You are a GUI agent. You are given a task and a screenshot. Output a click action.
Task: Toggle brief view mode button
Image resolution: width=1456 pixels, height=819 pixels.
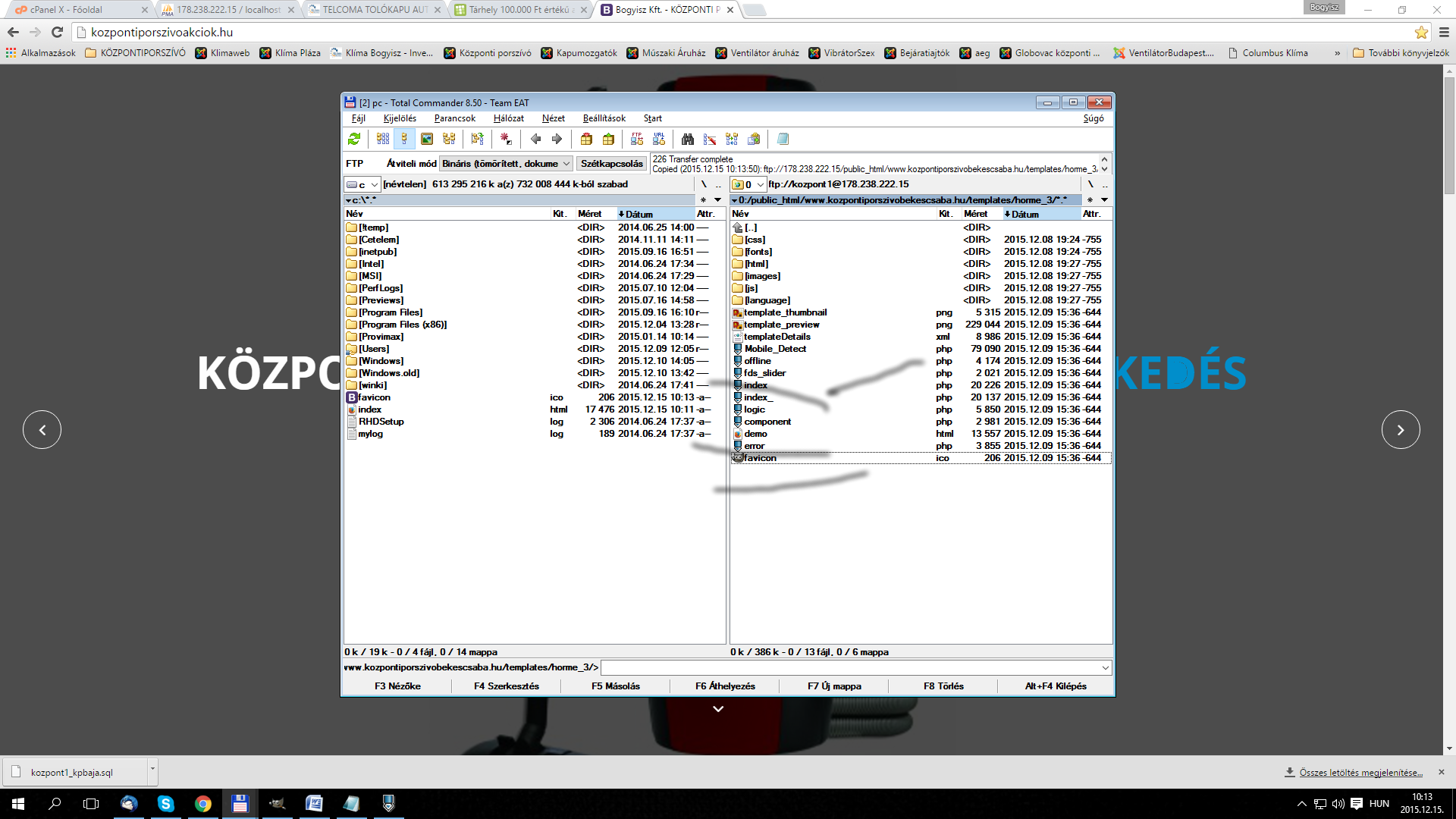pos(383,139)
